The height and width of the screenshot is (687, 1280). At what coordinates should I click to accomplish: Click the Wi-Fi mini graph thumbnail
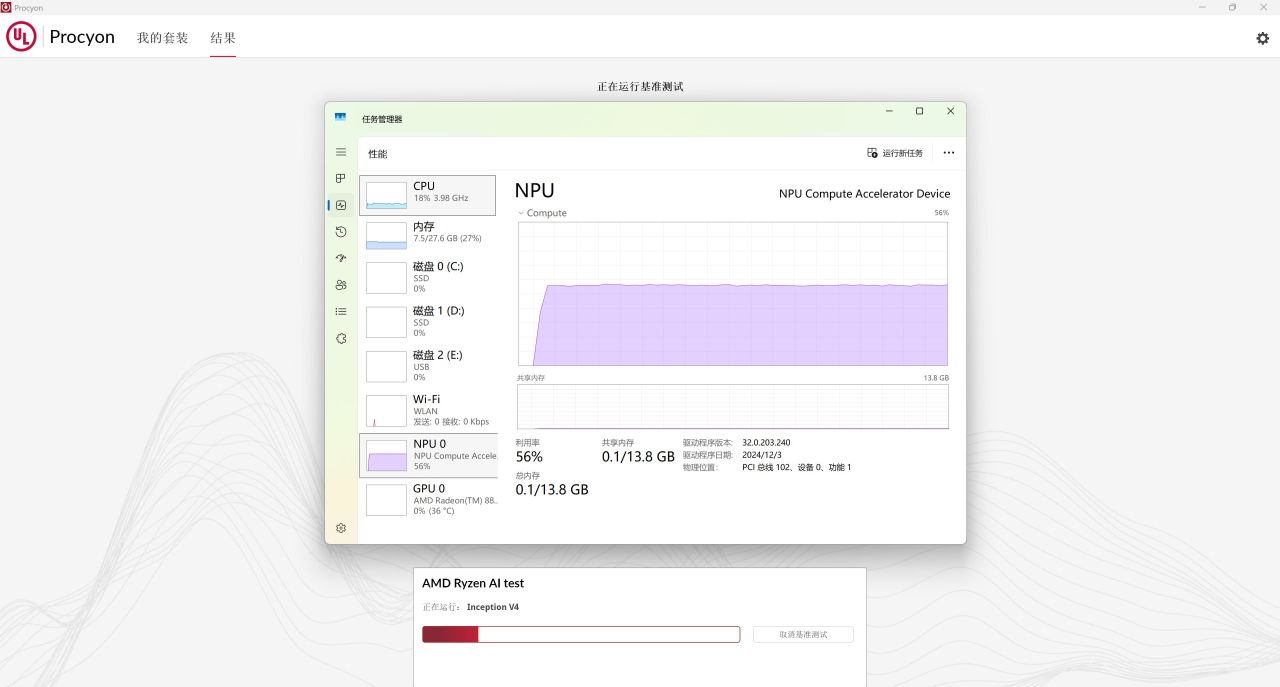point(386,411)
